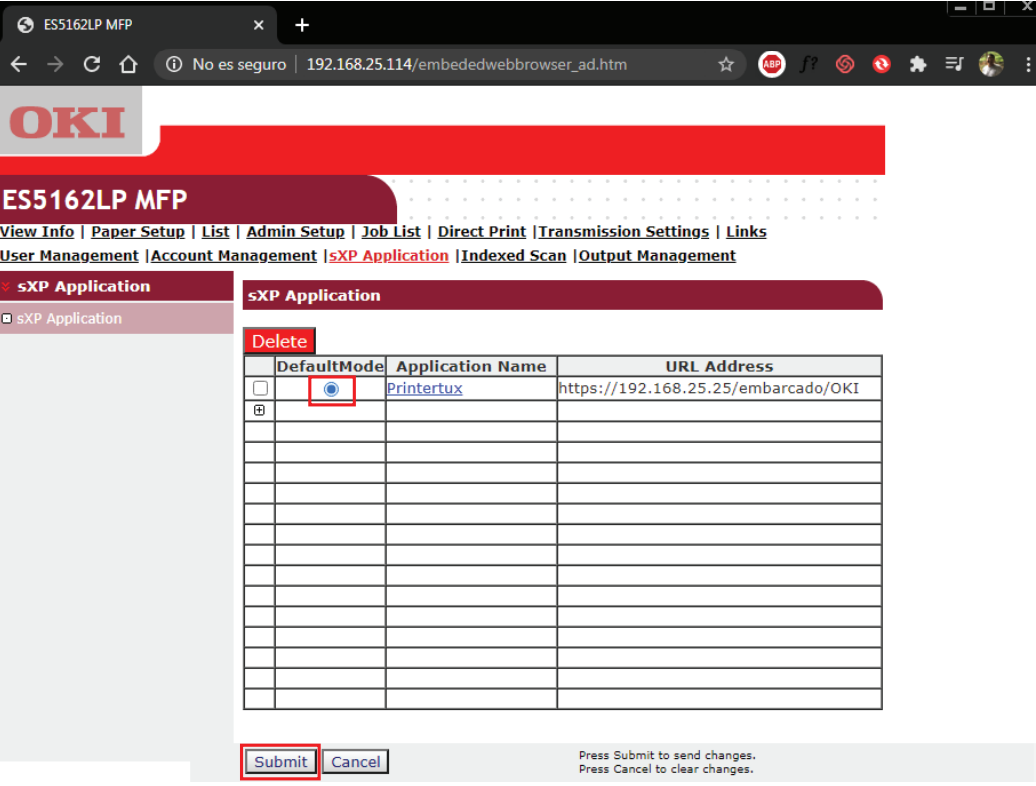Go to browser home page icon
Image resolution: width=1036 pixels, height=786 pixels.
click(x=128, y=64)
